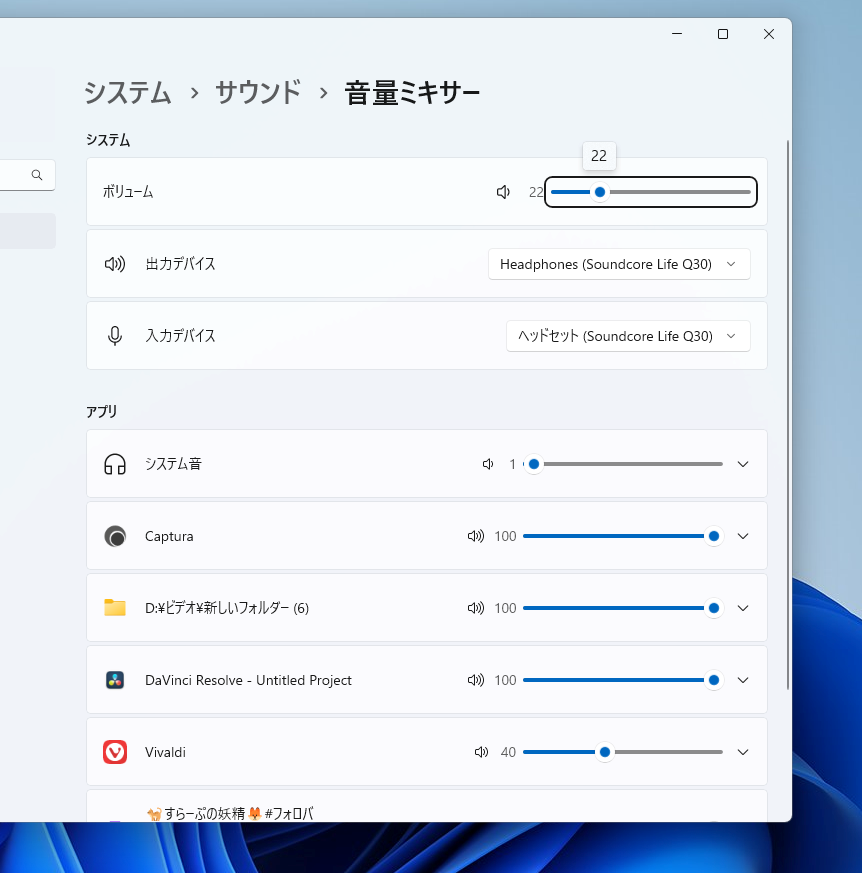862x873 pixels.
Task: Mute the D:¥ビデオ folder app speaker
Action: [476, 608]
